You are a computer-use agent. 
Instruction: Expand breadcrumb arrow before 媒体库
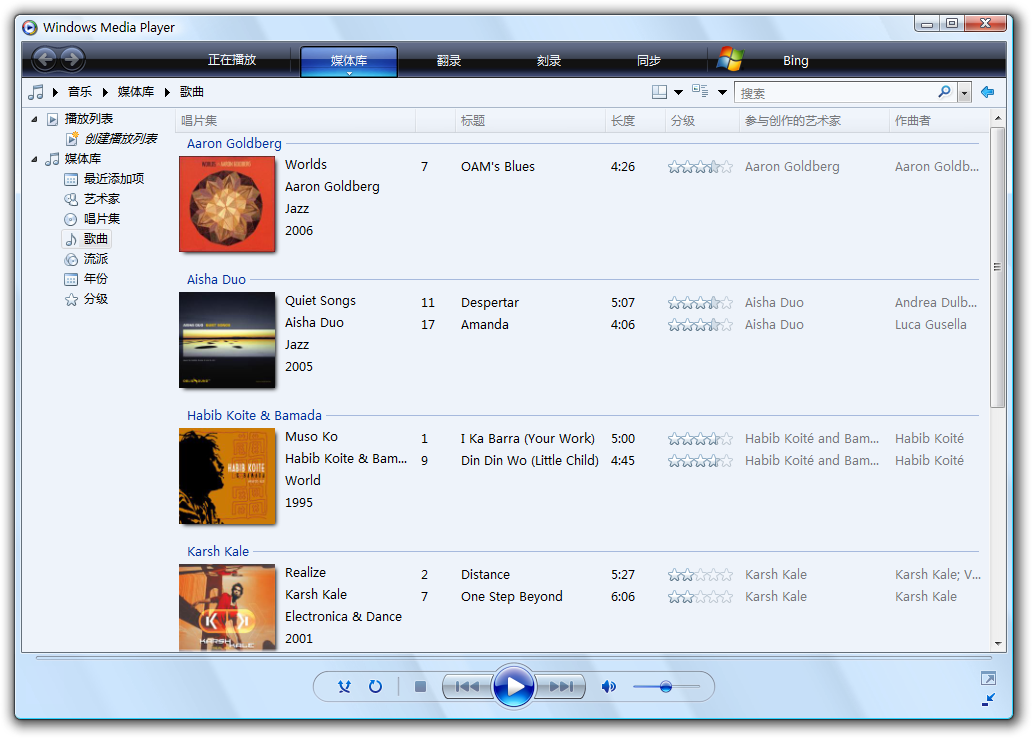[105, 92]
